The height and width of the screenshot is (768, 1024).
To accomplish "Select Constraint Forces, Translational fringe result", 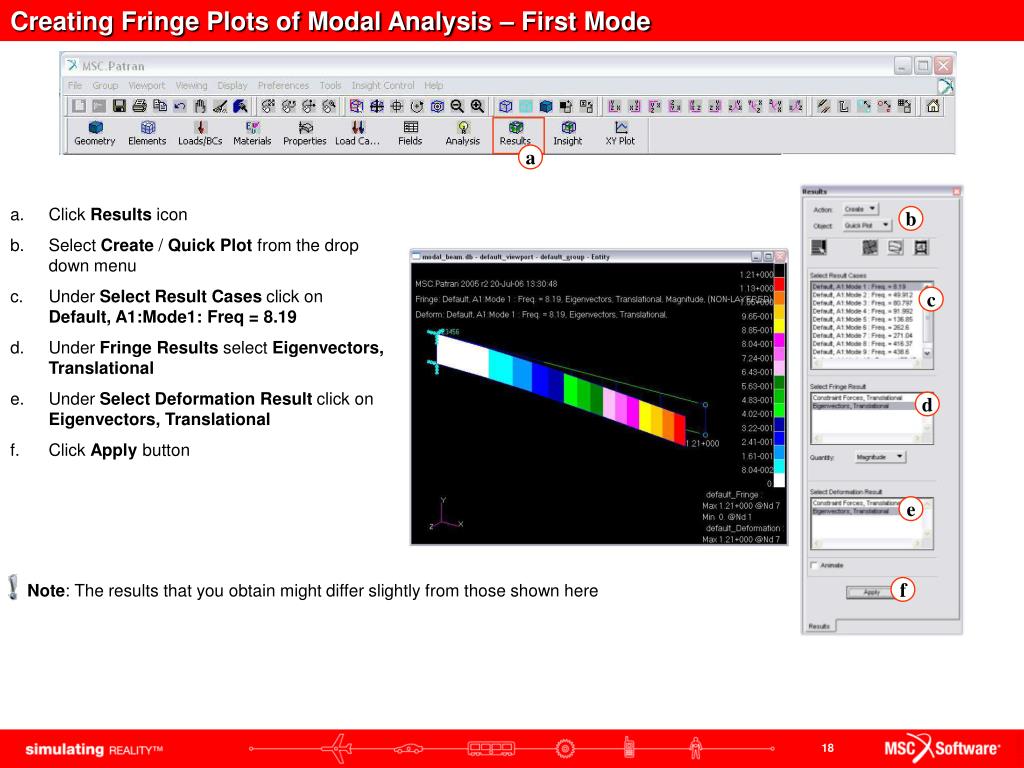I will [x=858, y=398].
